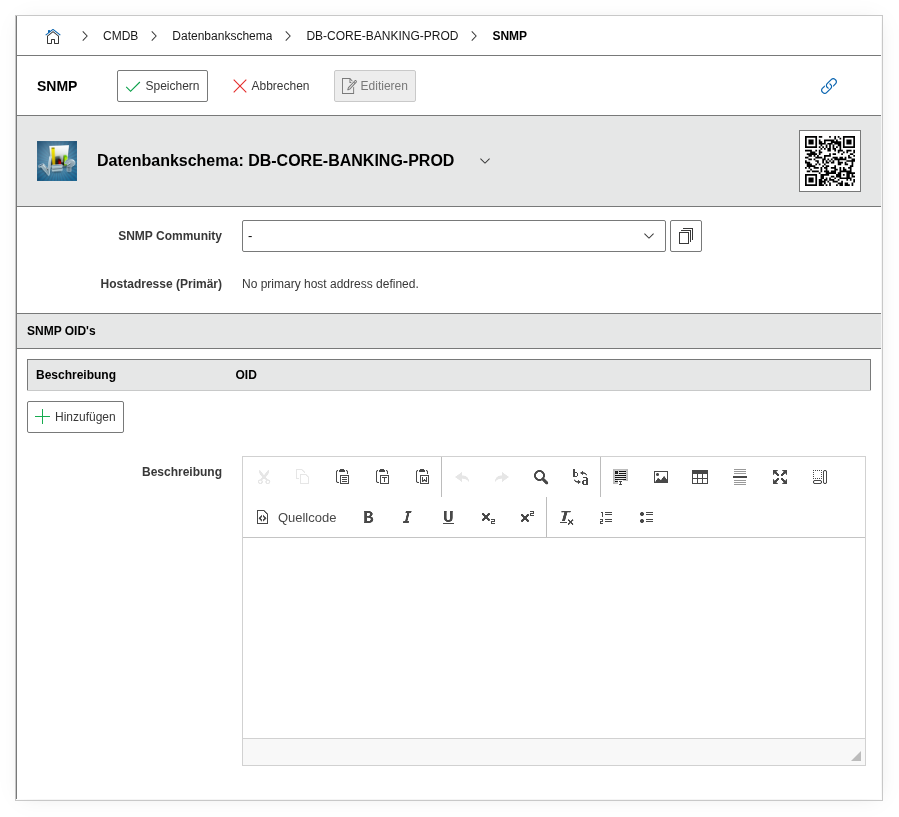The width and height of the screenshot is (899, 817).
Task: Insert a horizontal line in the editor
Action: tap(740, 477)
